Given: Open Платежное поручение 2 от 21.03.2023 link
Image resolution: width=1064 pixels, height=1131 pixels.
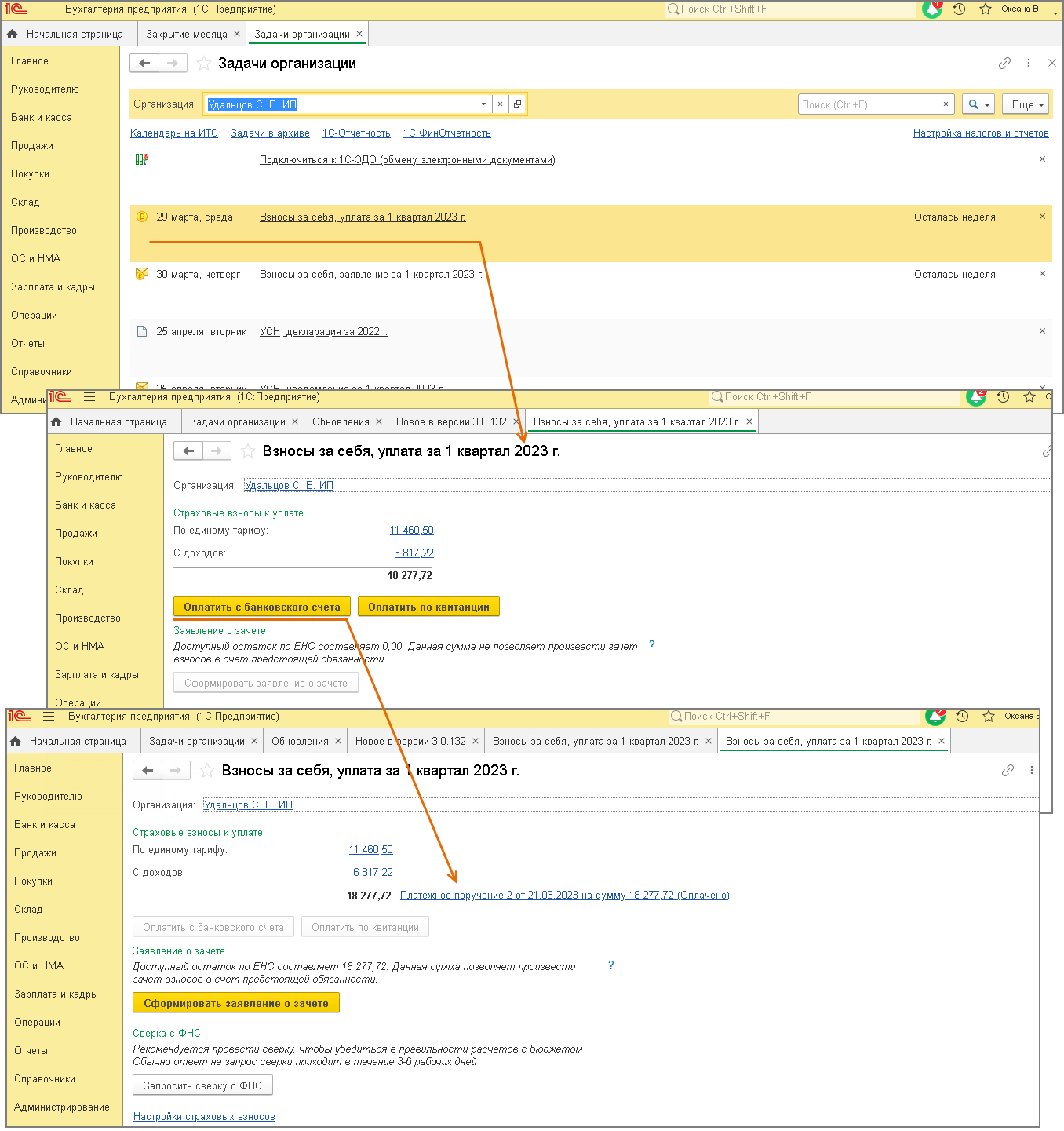Looking at the screenshot, I should 565,896.
